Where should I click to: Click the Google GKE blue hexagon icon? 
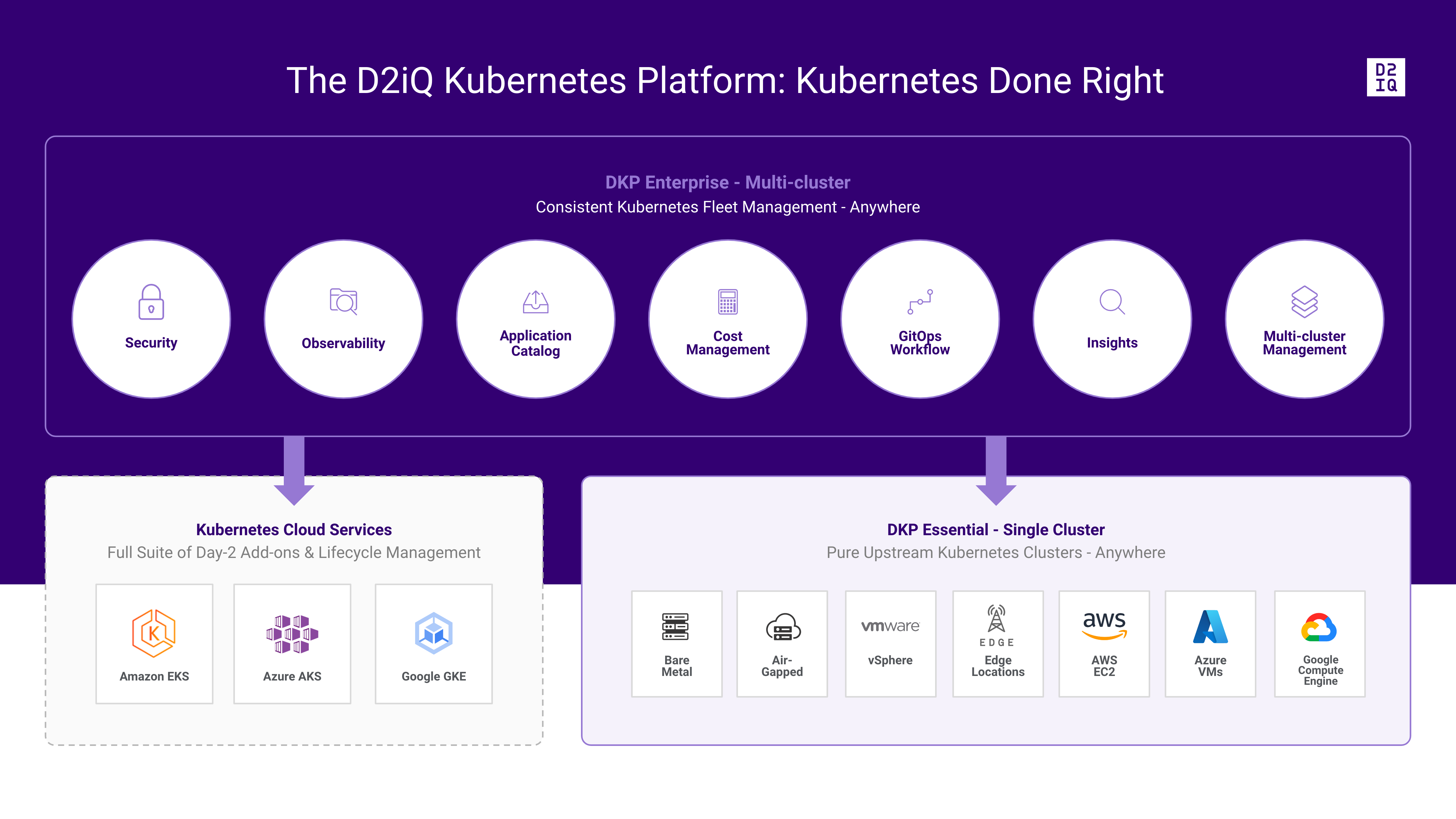(x=433, y=633)
